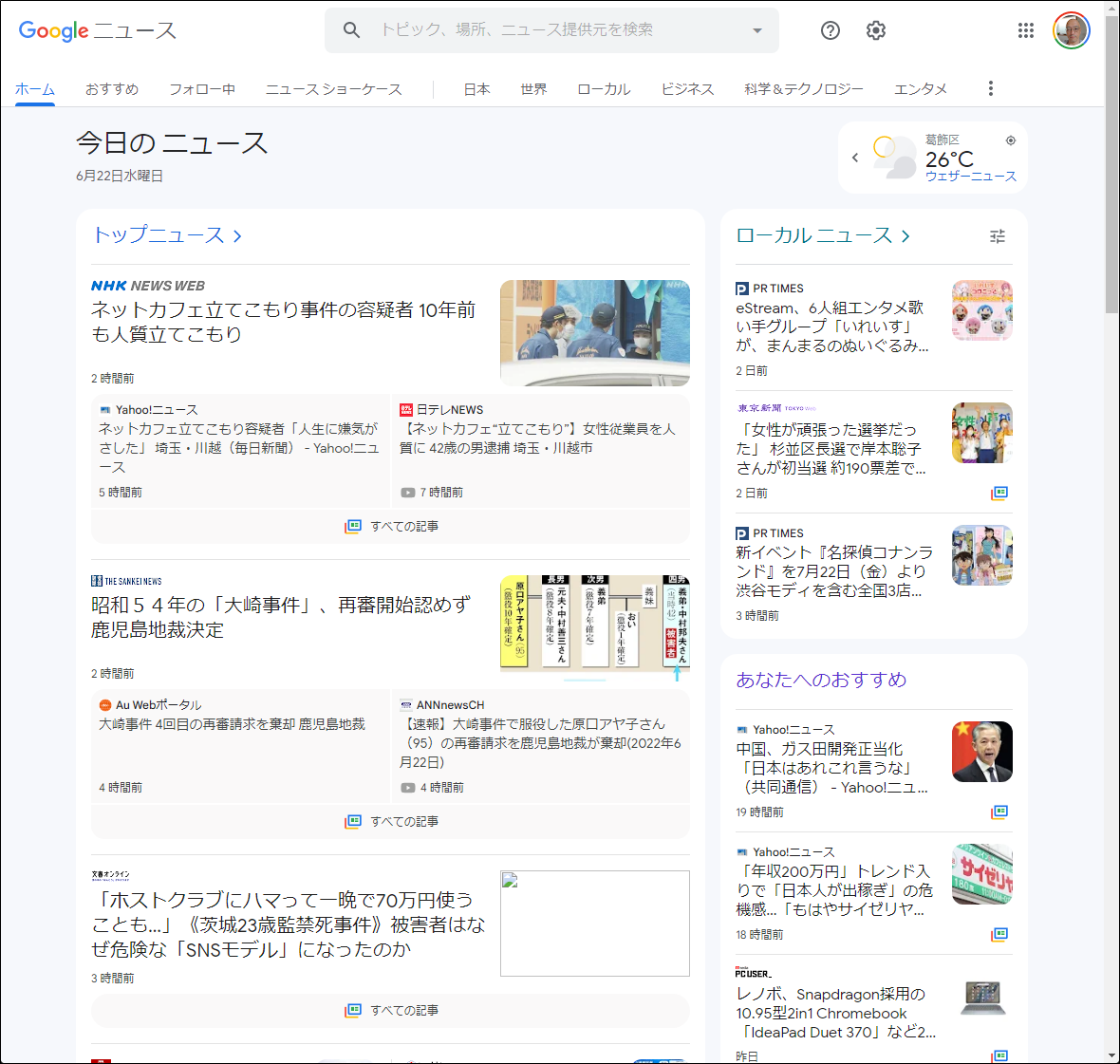The width and height of the screenshot is (1120, 1064).
Task: Open the settings gear icon
Action: tap(876, 30)
